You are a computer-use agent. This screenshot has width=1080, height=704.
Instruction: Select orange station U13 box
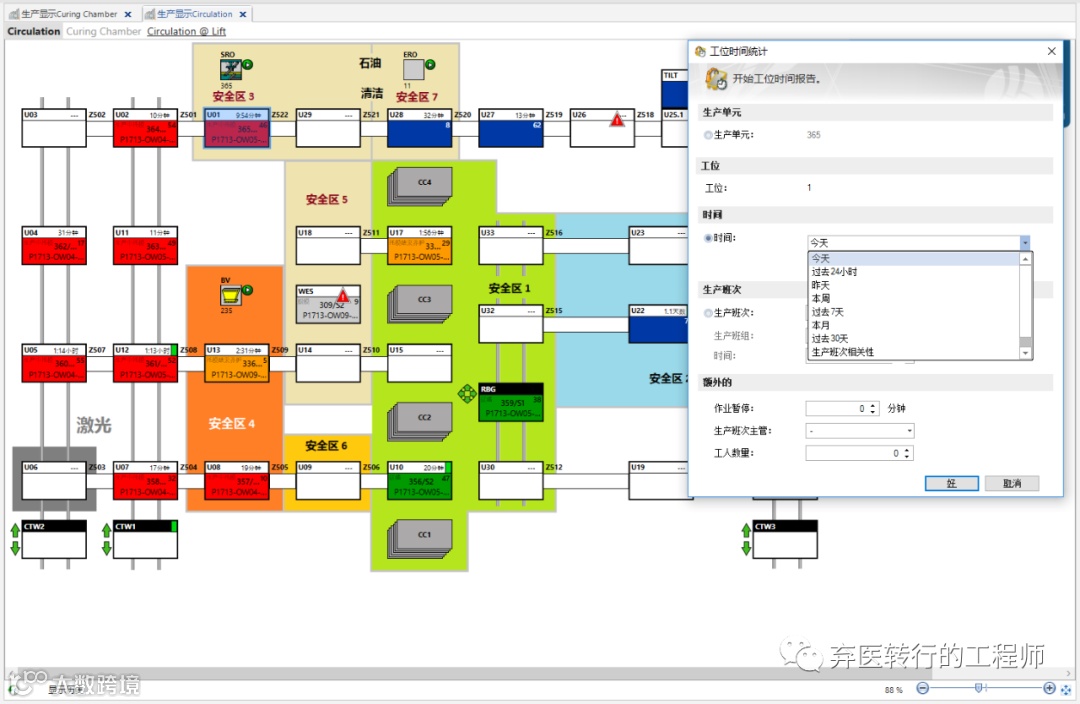tap(236, 363)
